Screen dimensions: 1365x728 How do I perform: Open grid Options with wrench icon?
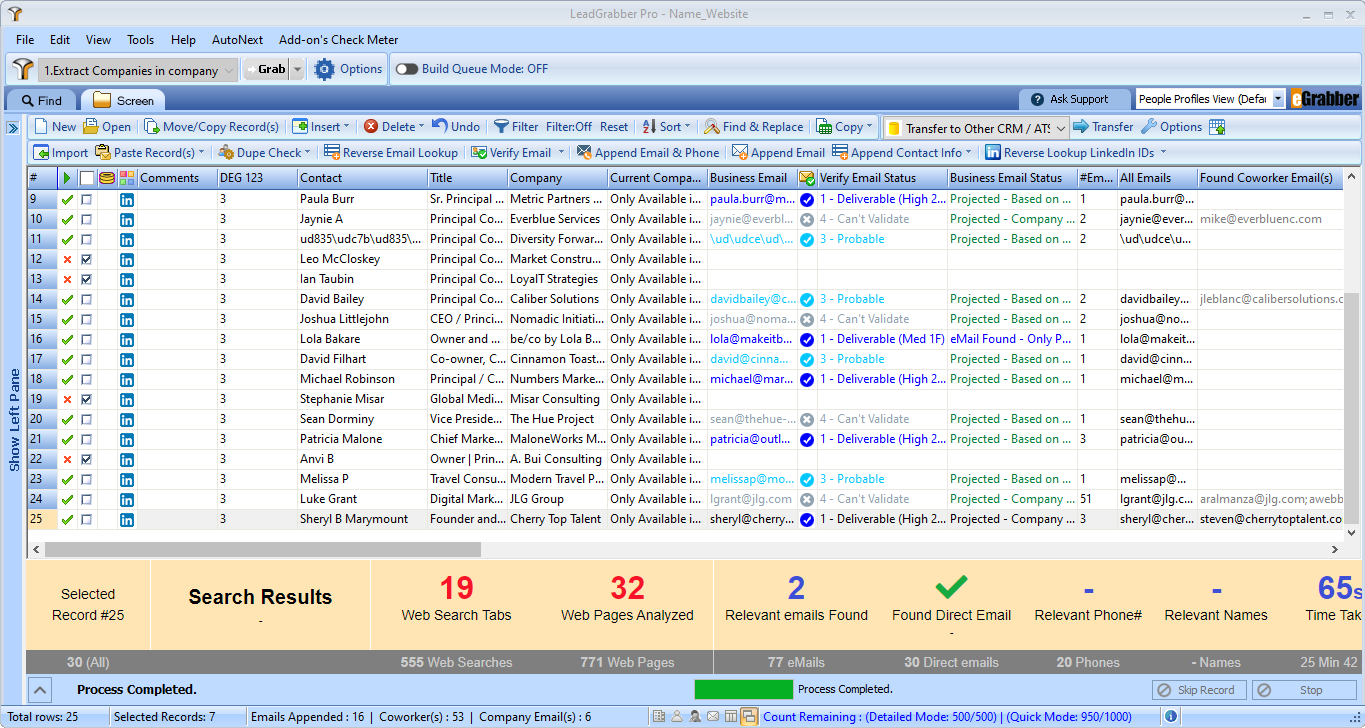pyautogui.click(x=1171, y=127)
